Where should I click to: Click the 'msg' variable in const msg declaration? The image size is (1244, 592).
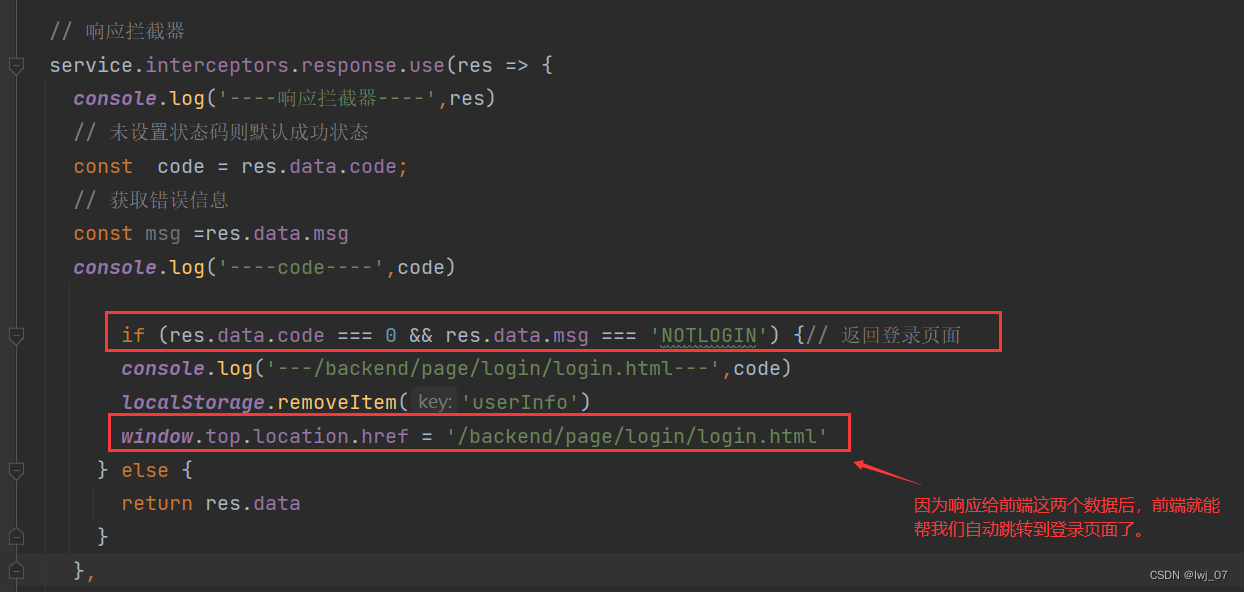163,233
